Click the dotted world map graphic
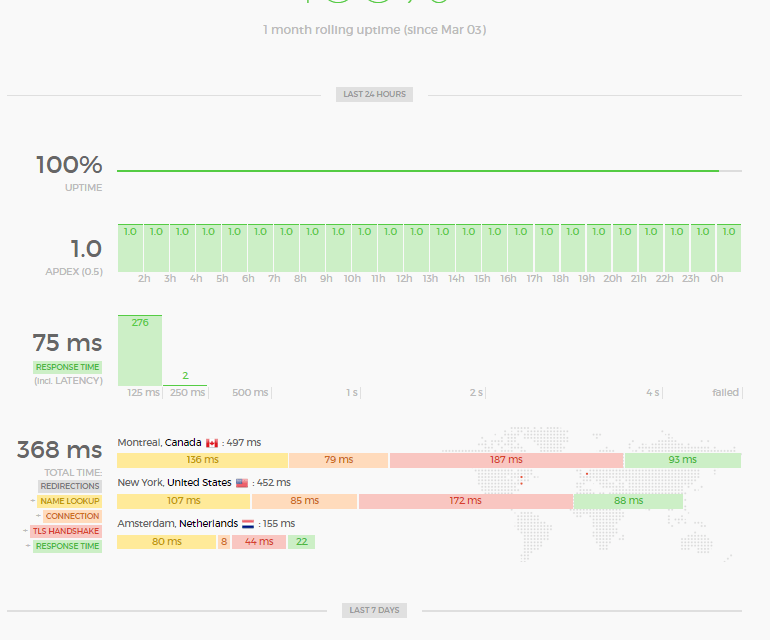The image size is (770, 640). click(589, 494)
